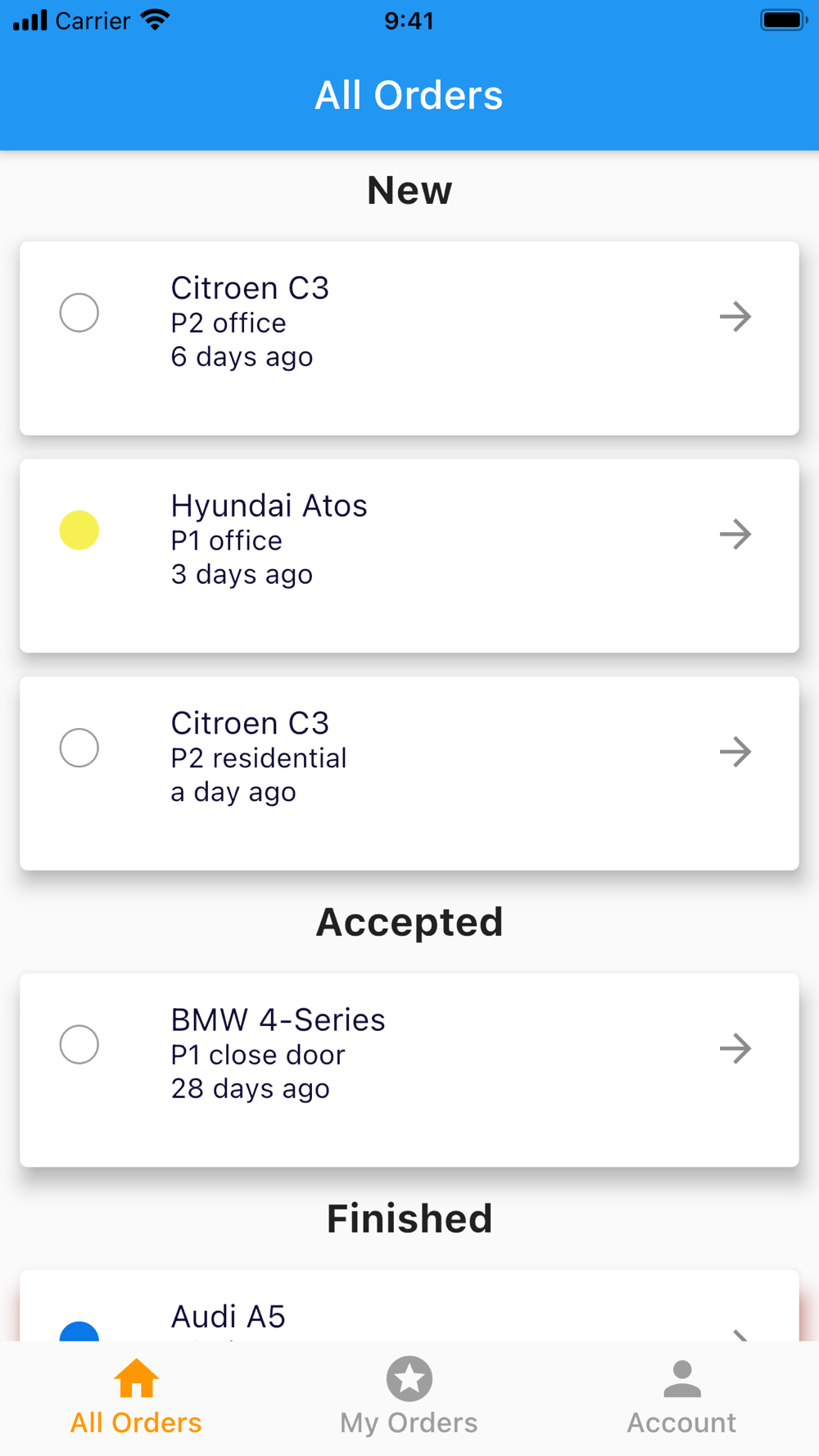Toggle the yellow circle for Hyundai Atos

tap(79, 531)
